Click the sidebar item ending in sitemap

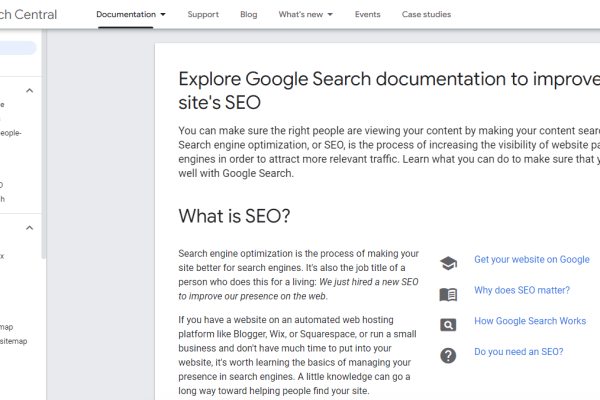pyautogui.click(x=13, y=341)
